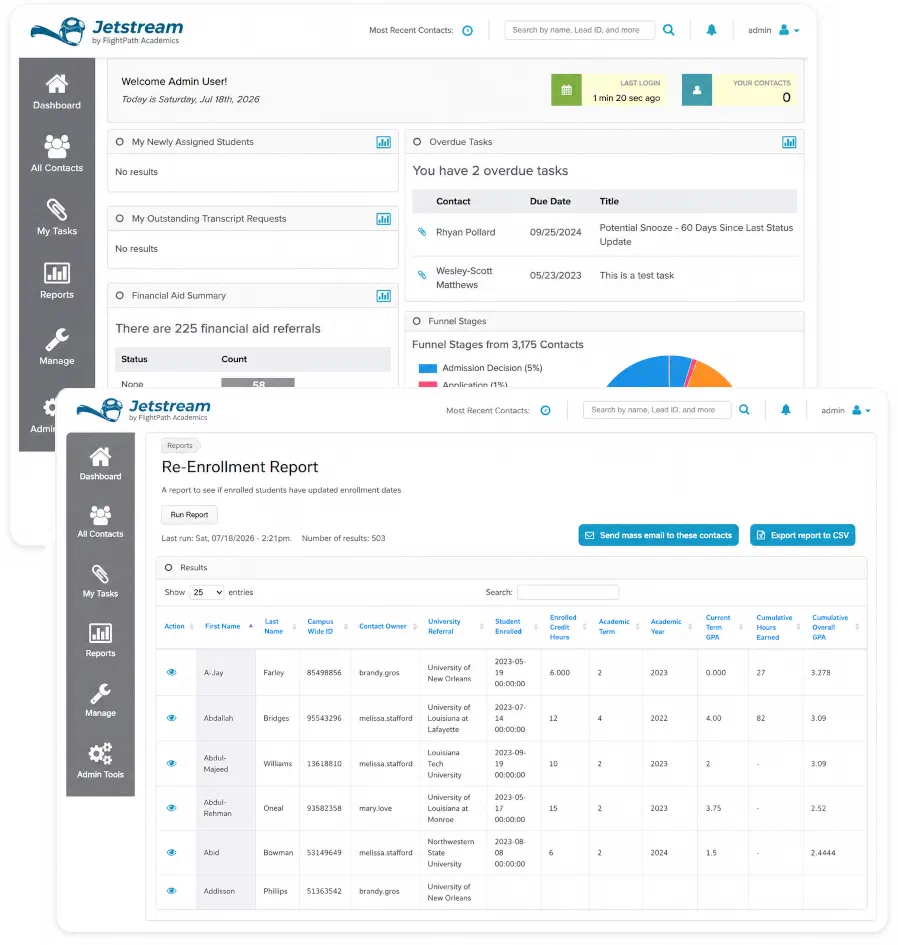The image size is (898, 945).
Task: Click the back window contact search box
Action: [x=579, y=30]
